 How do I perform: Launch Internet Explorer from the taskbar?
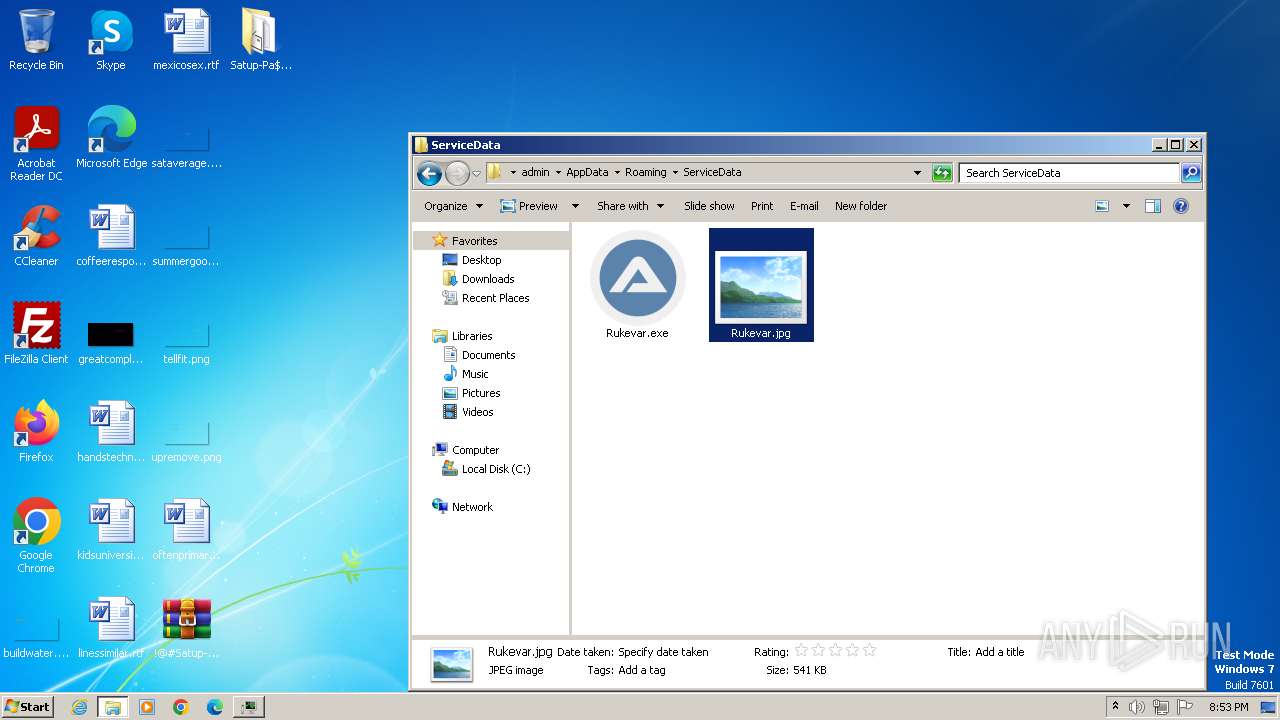[x=79, y=707]
